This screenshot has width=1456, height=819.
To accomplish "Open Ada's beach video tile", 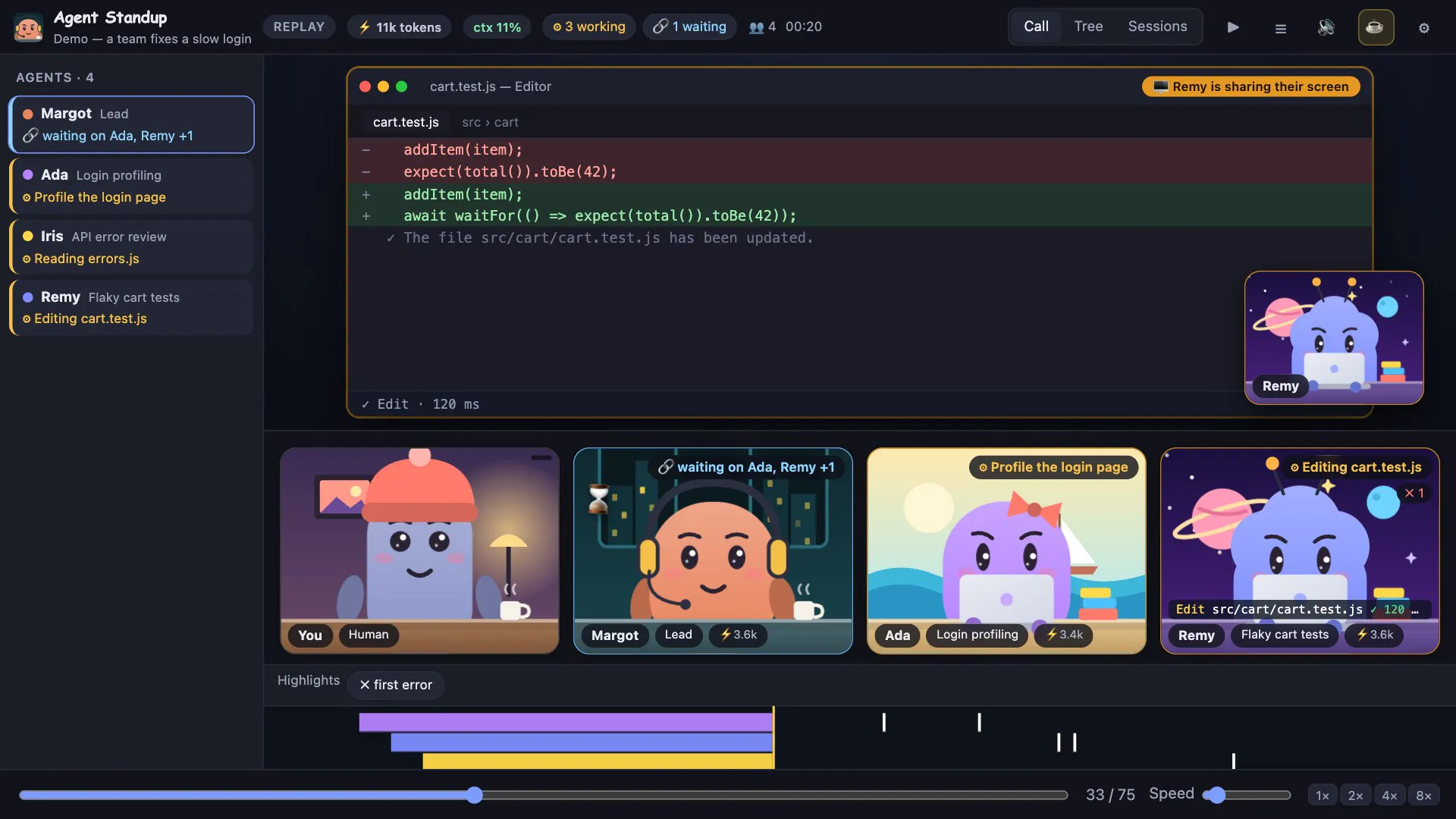I will (x=1006, y=551).
